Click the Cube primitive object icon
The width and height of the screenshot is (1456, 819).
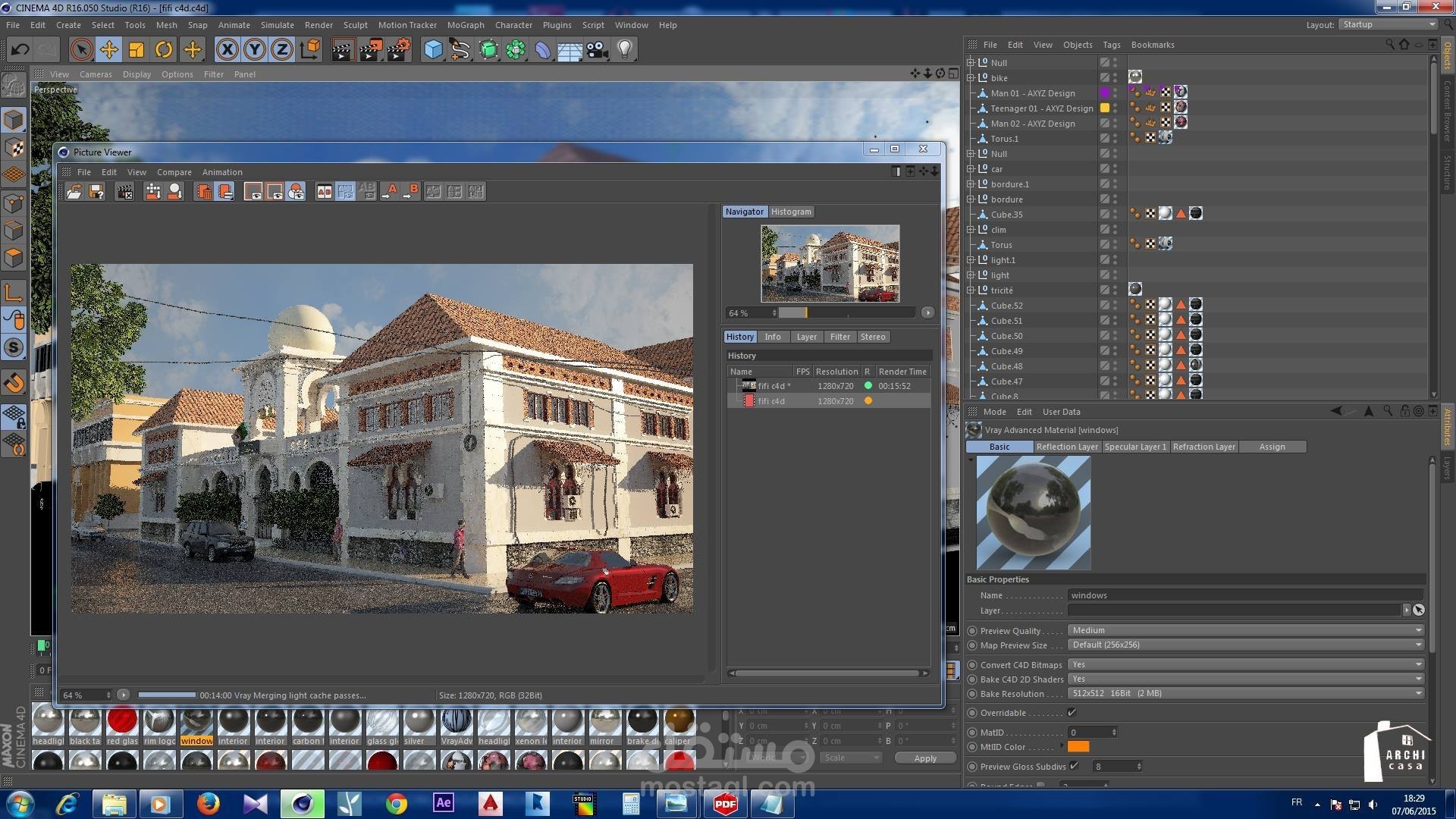click(x=433, y=50)
